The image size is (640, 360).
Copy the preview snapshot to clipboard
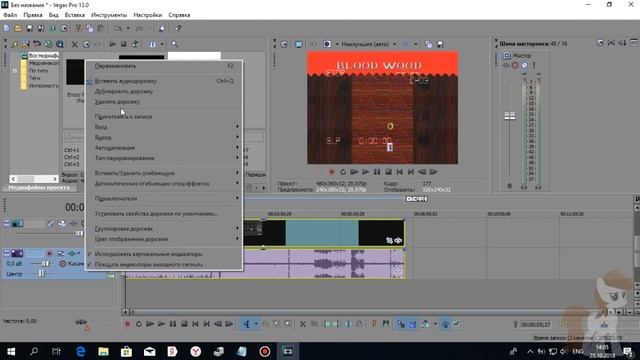(428, 44)
